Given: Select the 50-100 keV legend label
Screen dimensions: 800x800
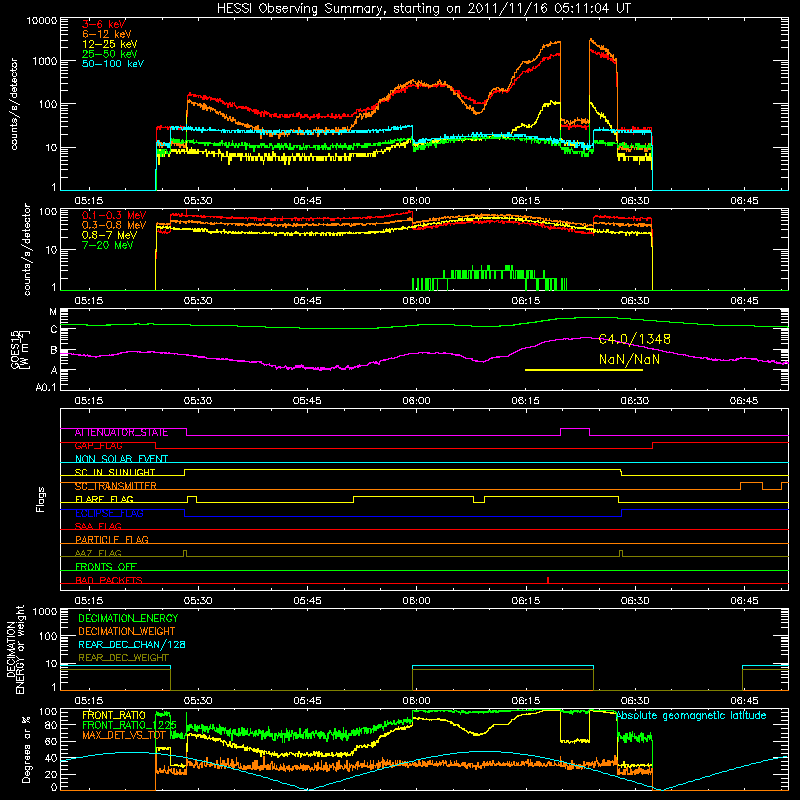Looking at the screenshot, I should click(113, 64).
